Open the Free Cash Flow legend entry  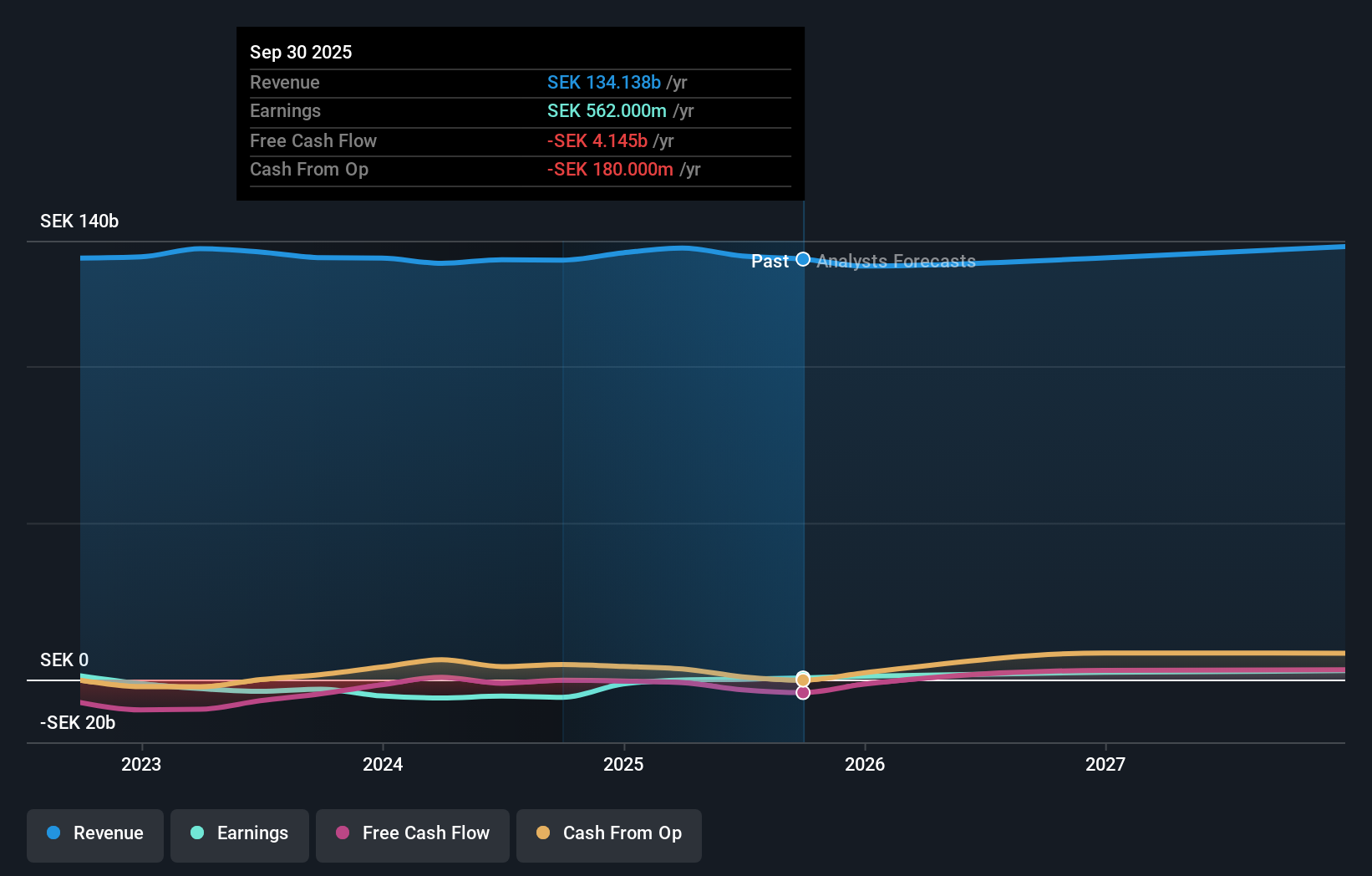[412, 833]
